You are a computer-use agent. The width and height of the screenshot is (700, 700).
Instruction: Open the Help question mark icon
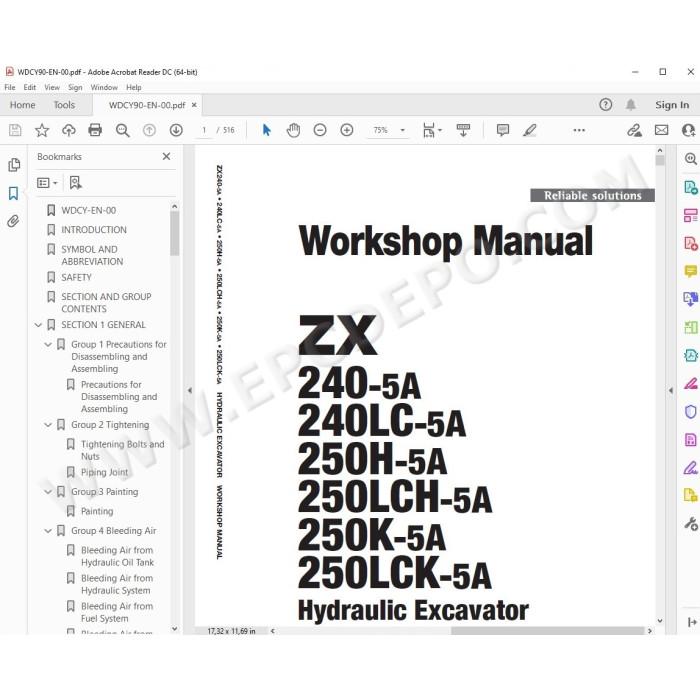coord(605,105)
